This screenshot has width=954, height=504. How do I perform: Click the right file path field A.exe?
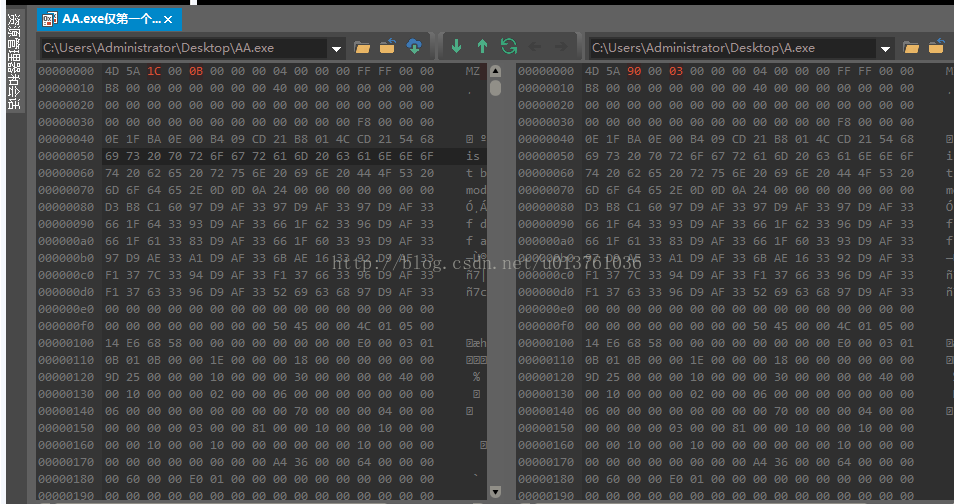tap(733, 47)
